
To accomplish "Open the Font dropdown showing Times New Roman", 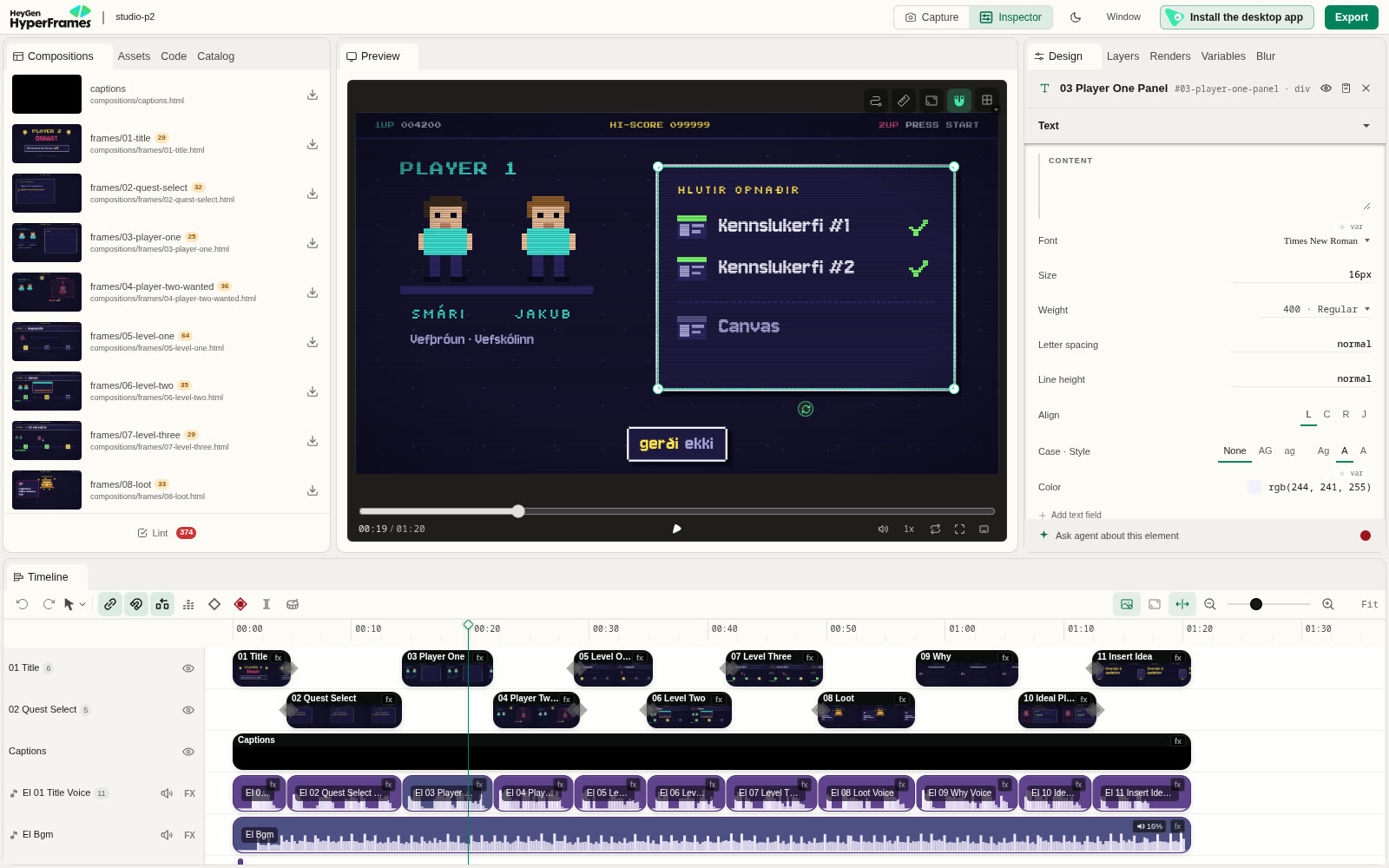I will point(1326,241).
